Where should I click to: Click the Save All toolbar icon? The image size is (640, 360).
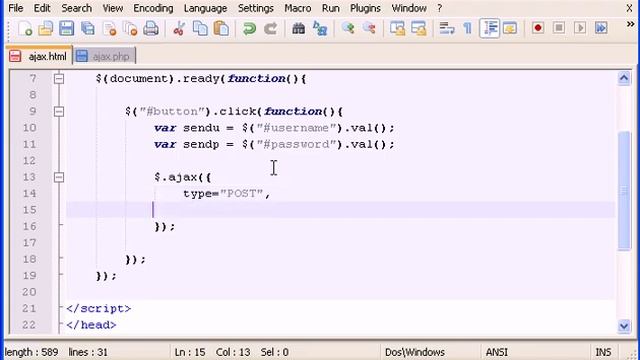point(88,29)
